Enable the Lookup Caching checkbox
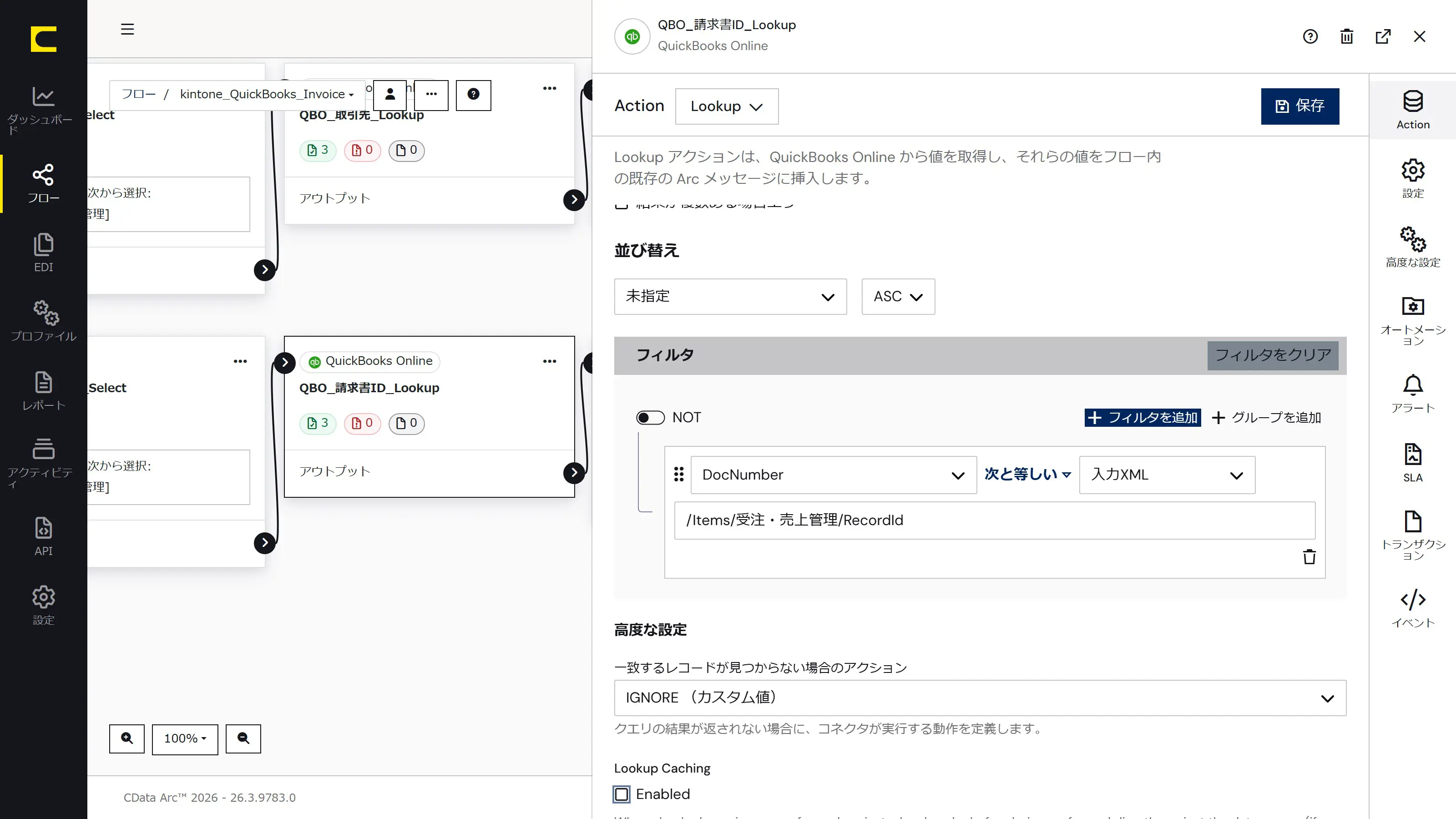Screen dimensions: 1456x819 point(621,794)
